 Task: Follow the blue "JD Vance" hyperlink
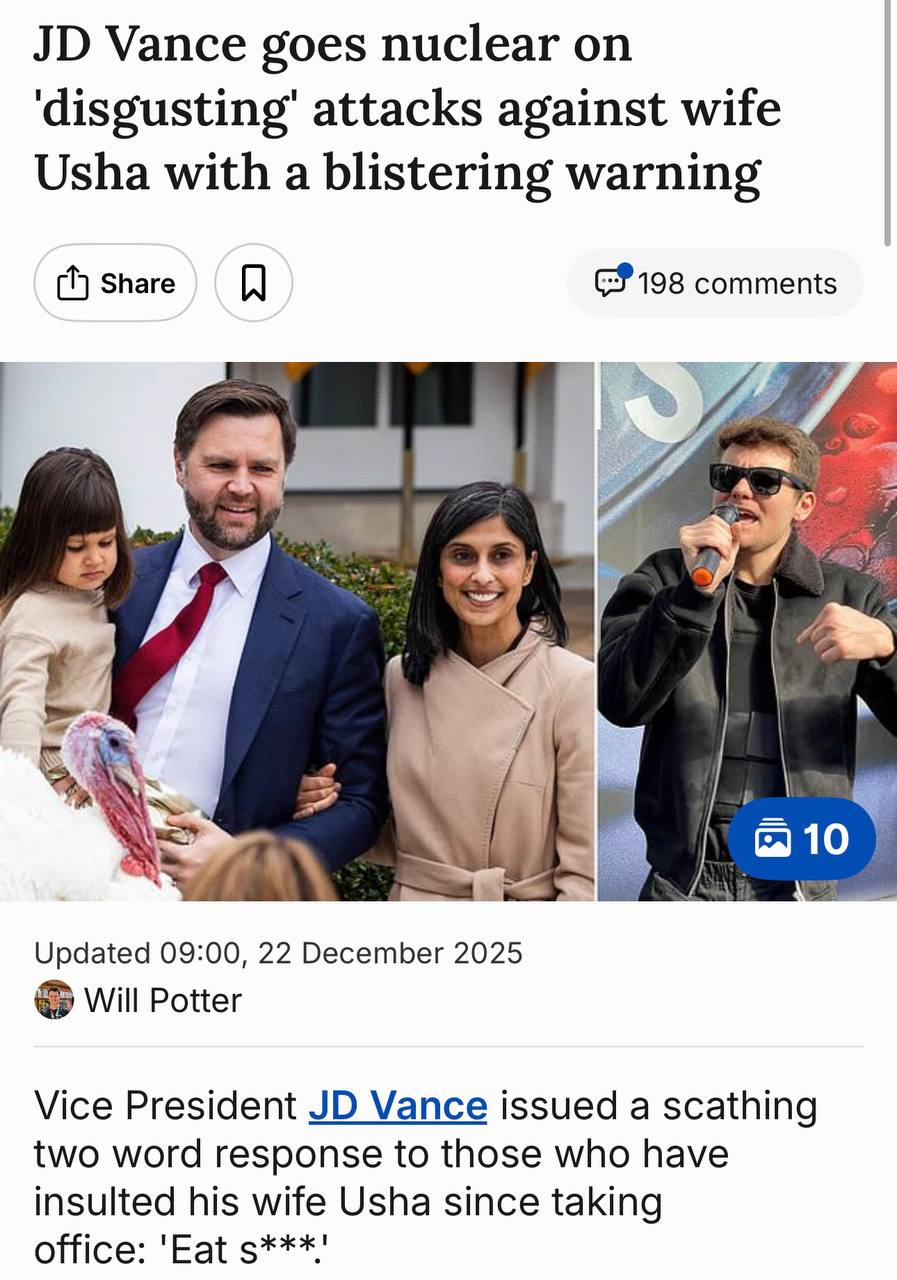point(397,1107)
